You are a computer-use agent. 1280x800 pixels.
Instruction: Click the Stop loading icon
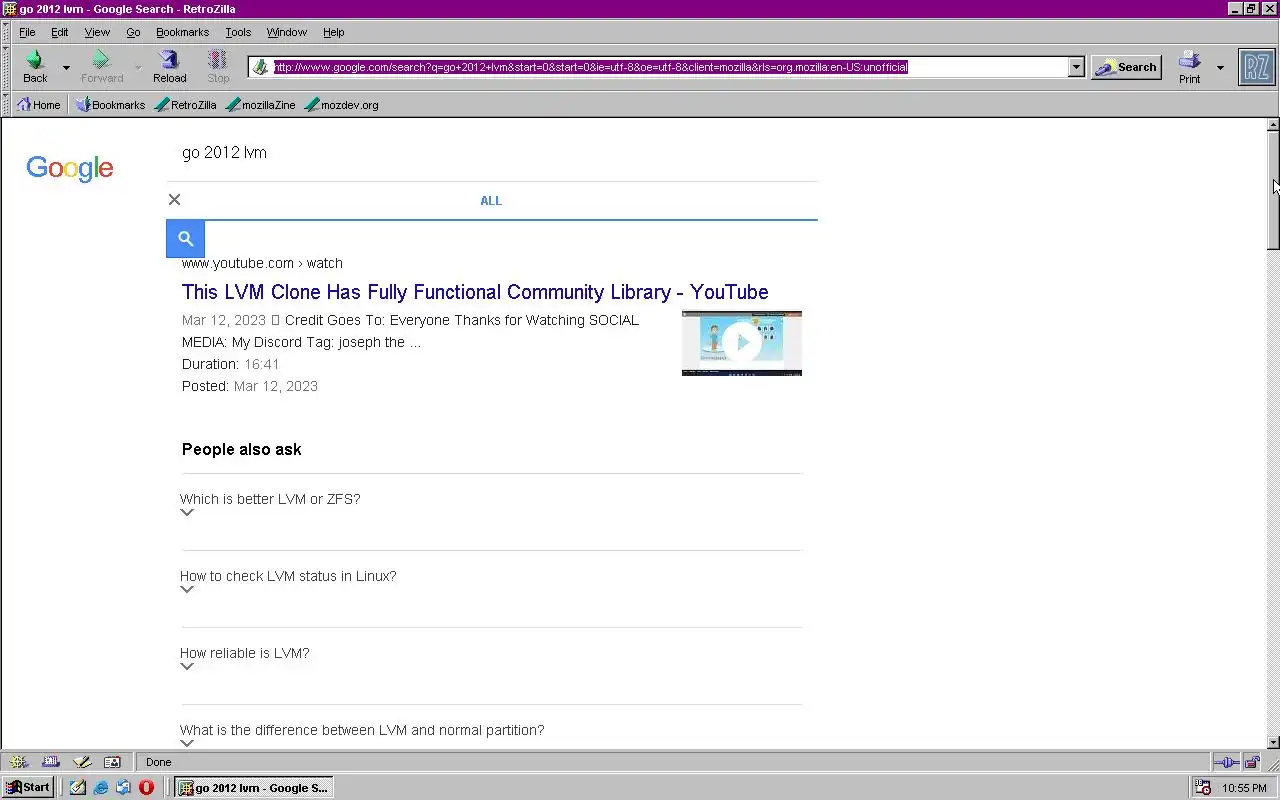(218, 67)
